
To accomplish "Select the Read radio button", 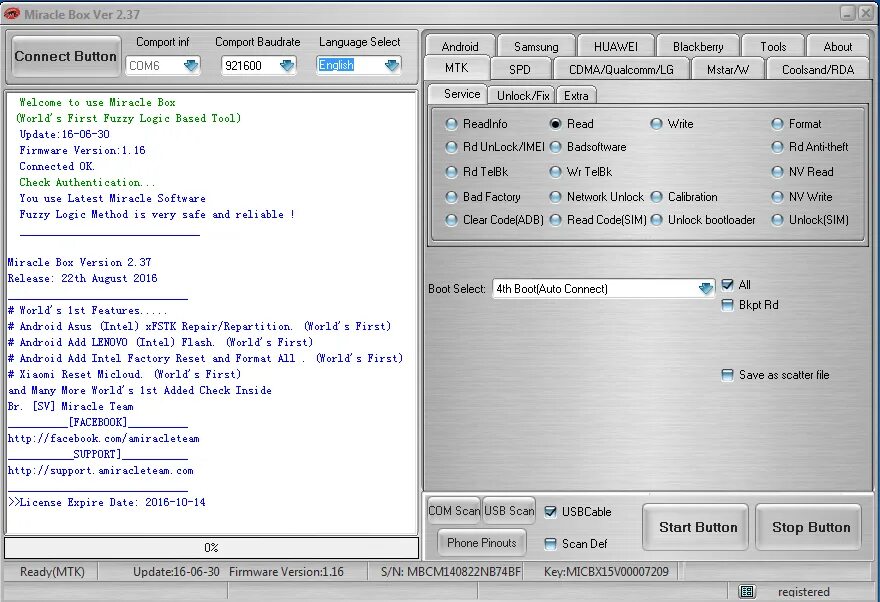I will click(571, 123).
